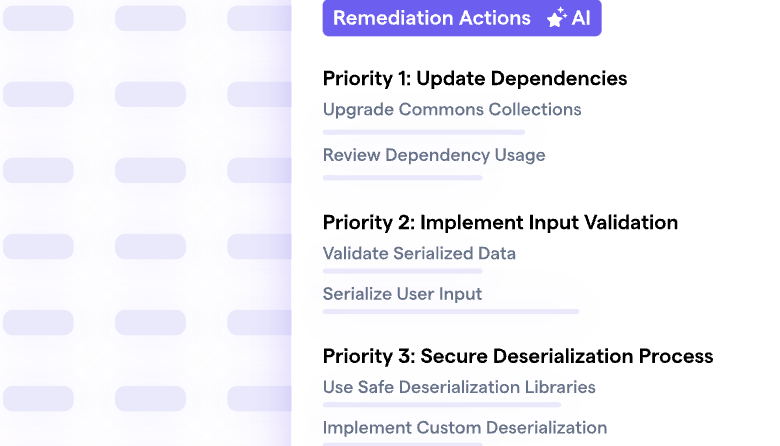
Task: Click bar beneath Review Dependency Usage
Action: pos(402,178)
